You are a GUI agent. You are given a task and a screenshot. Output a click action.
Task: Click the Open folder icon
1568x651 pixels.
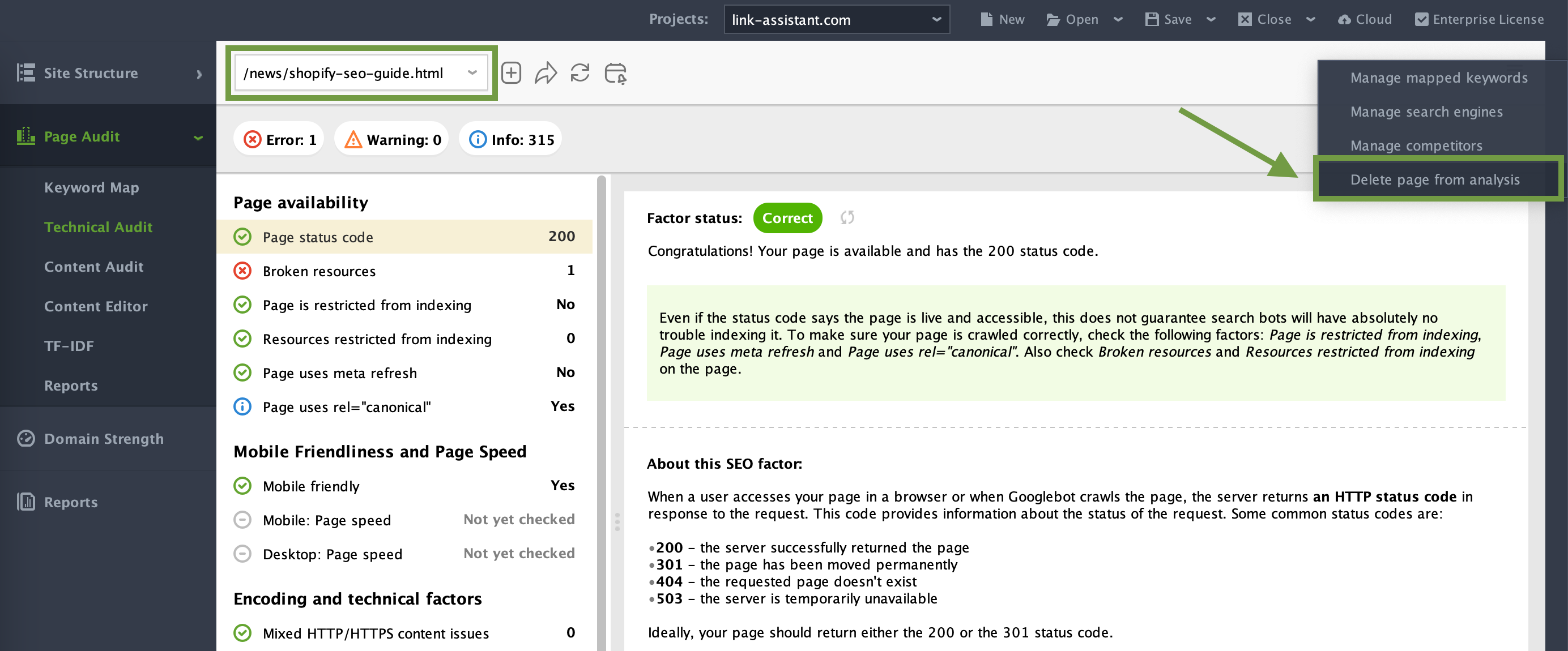(1053, 19)
